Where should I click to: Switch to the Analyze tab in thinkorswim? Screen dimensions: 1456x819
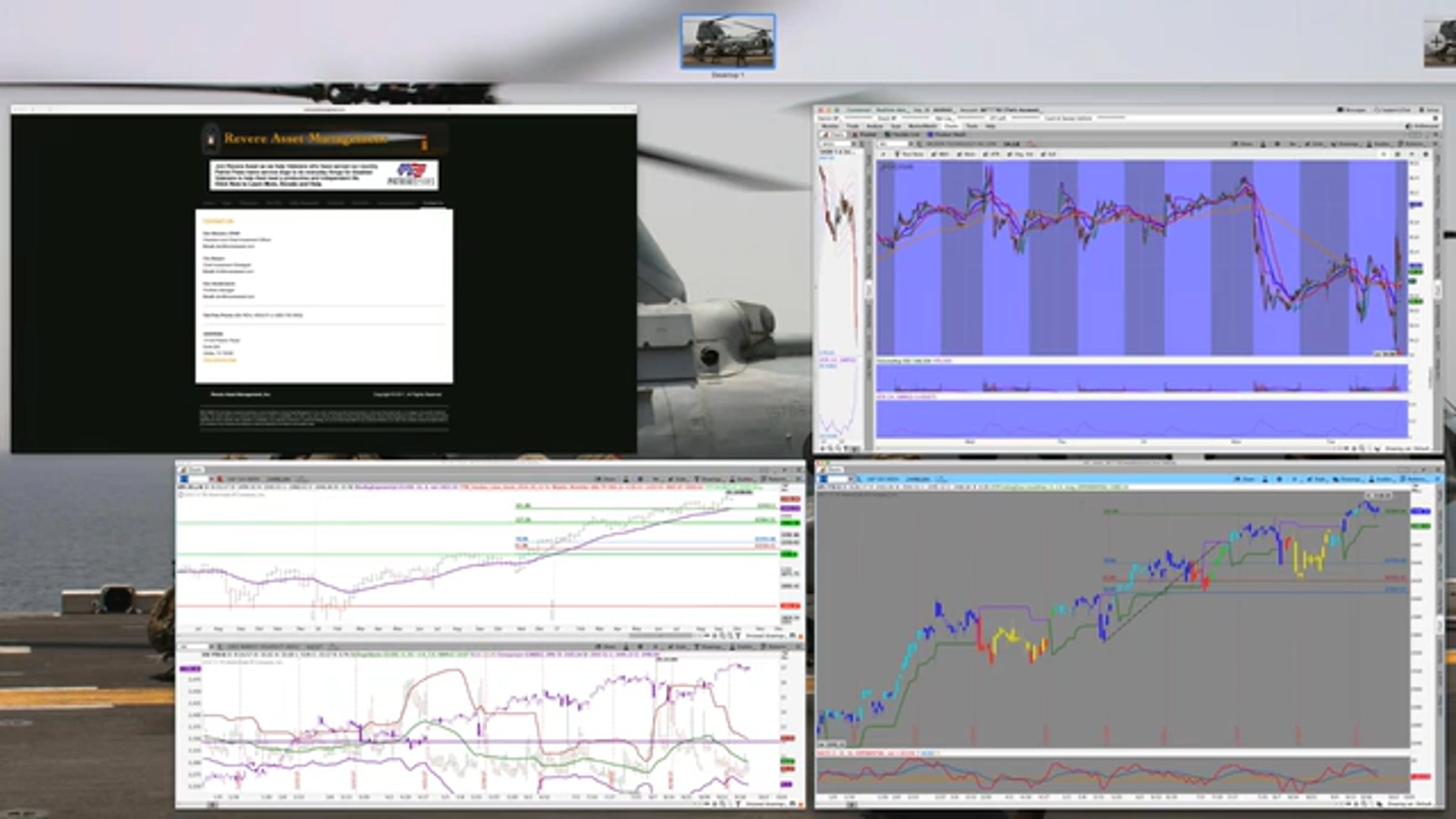(x=874, y=126)
